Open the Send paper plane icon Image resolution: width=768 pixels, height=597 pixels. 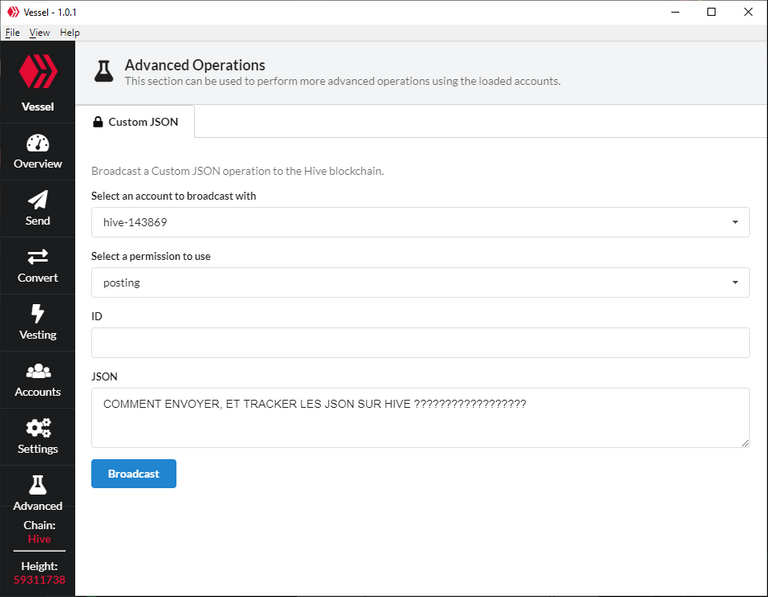[x=38, y=200]
